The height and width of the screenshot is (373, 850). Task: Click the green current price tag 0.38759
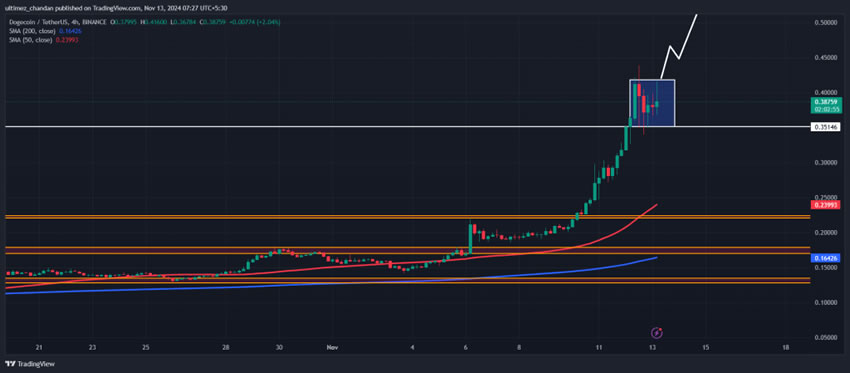826,101
